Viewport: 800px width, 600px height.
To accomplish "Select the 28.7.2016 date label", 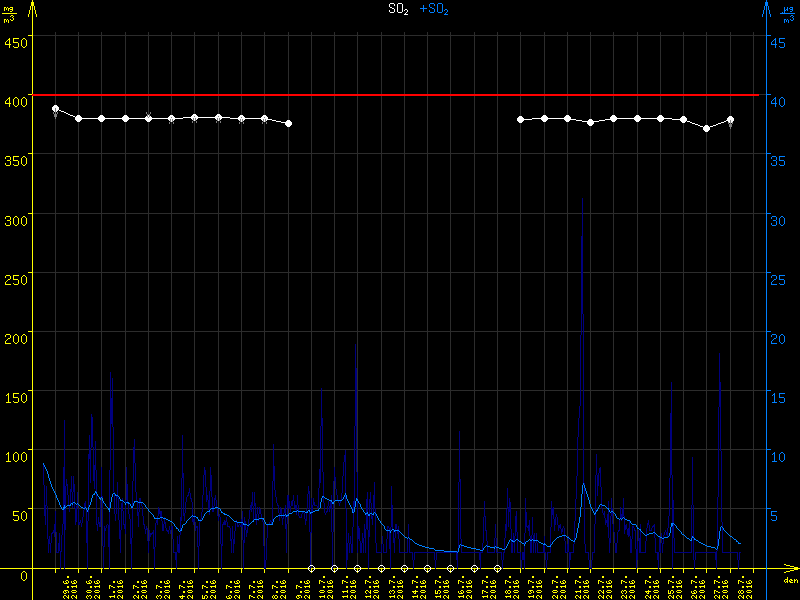I will pos(748,586).
